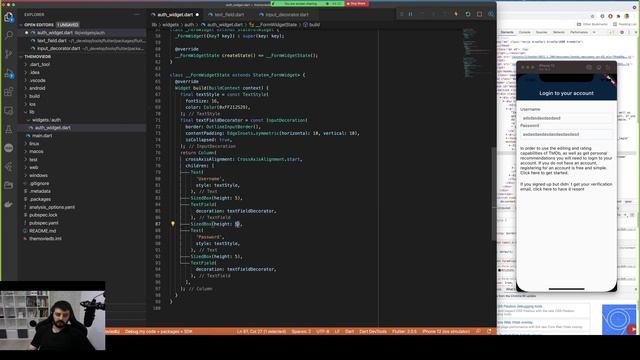Bookmark the page with Chrome star icon

[592, 16]
